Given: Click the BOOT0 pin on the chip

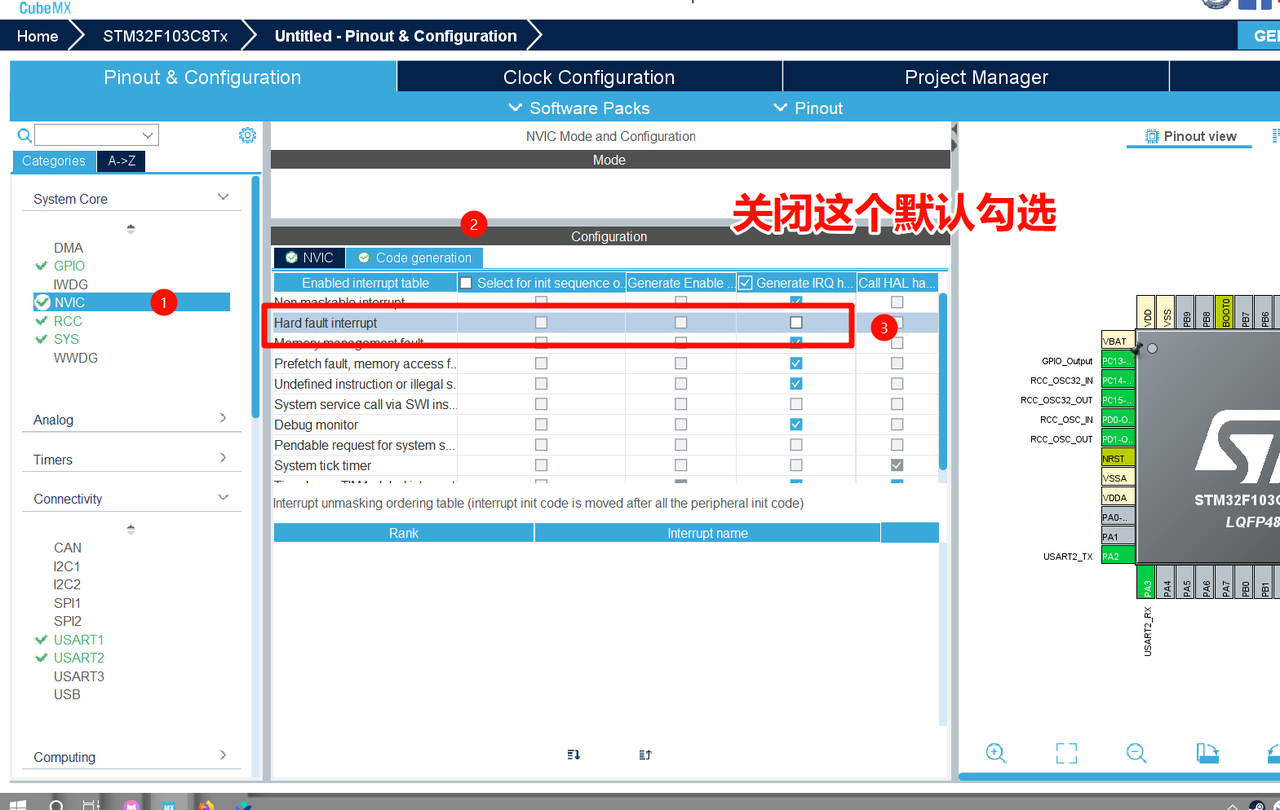Looking at the screenshot, I should coord(1226,312).
